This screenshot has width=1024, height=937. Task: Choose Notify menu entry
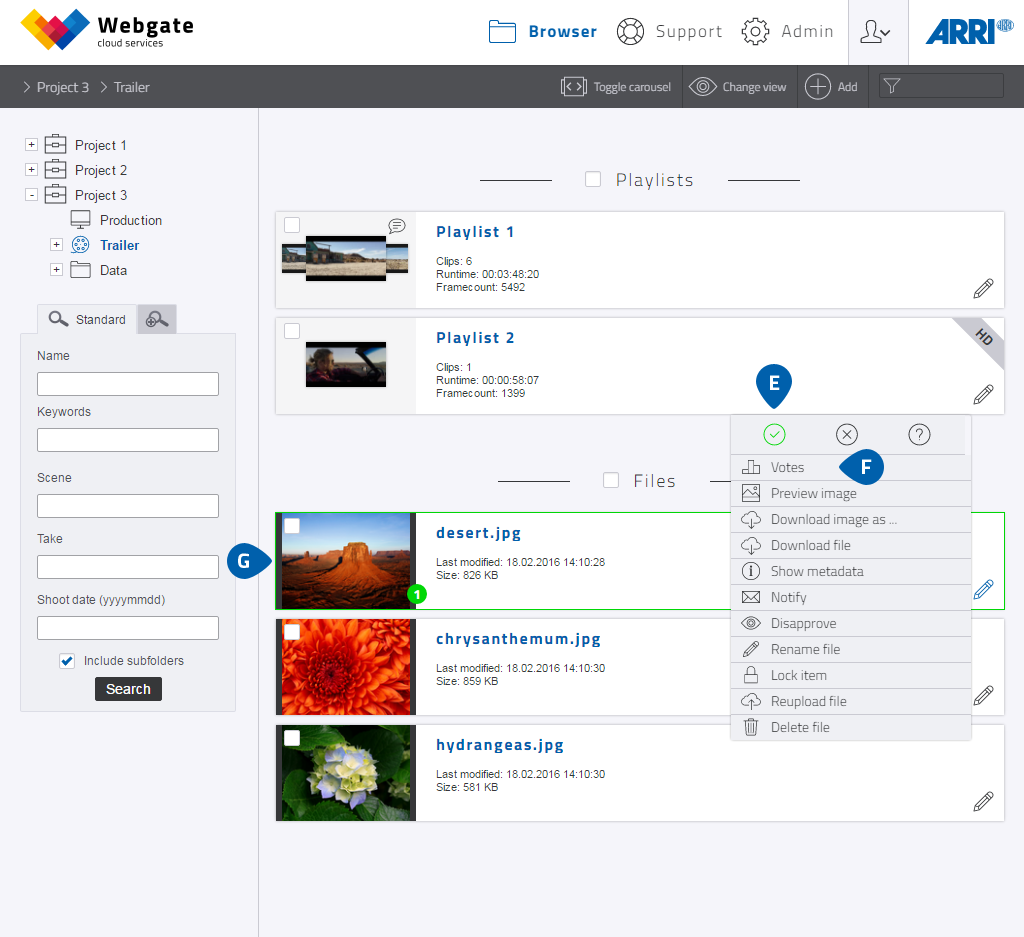[x=850, y=597]
